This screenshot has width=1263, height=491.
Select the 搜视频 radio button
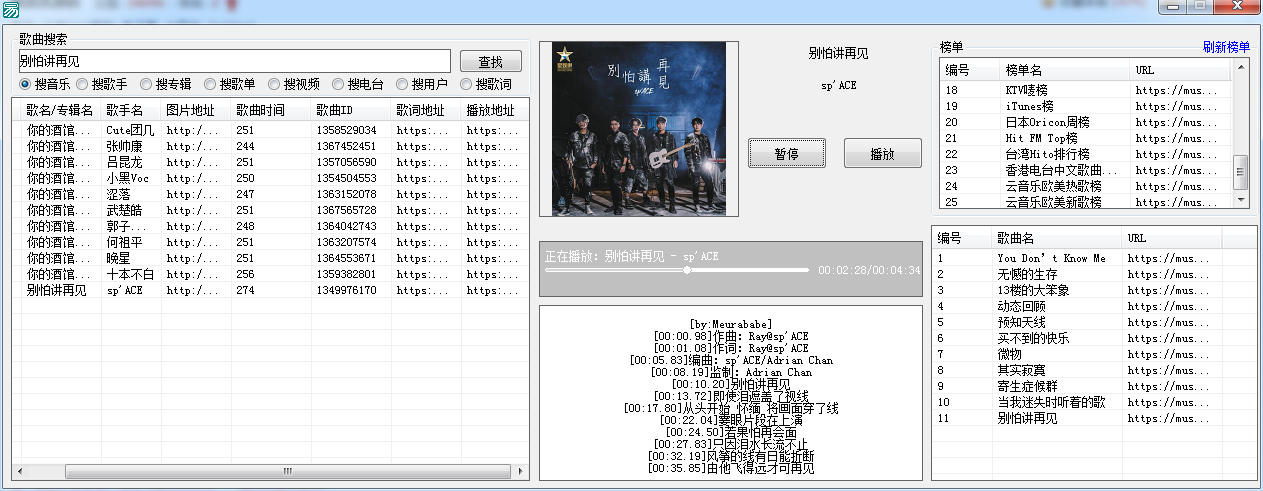point(293,84)
